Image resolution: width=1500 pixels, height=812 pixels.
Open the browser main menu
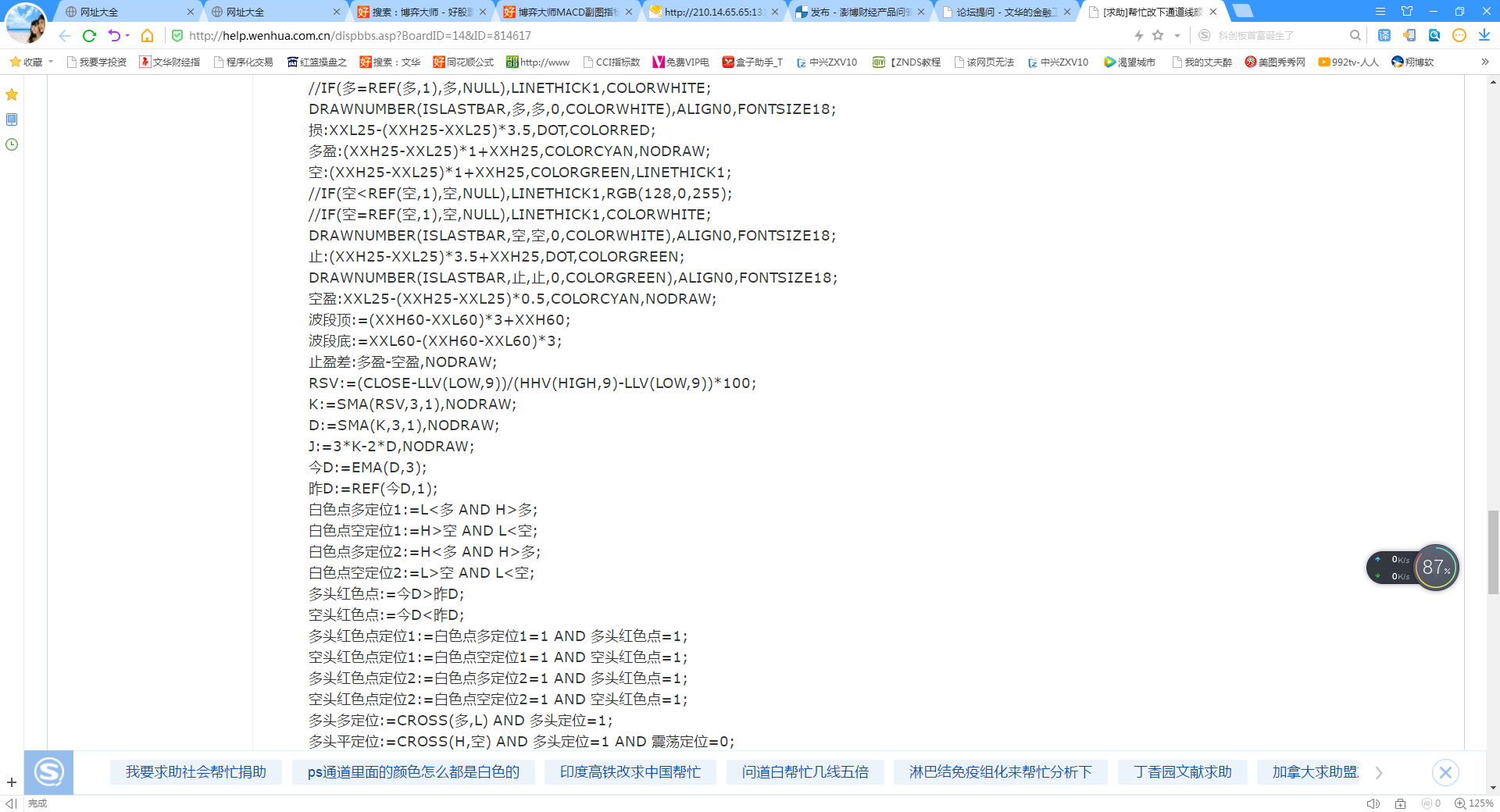pos(1381,12)
